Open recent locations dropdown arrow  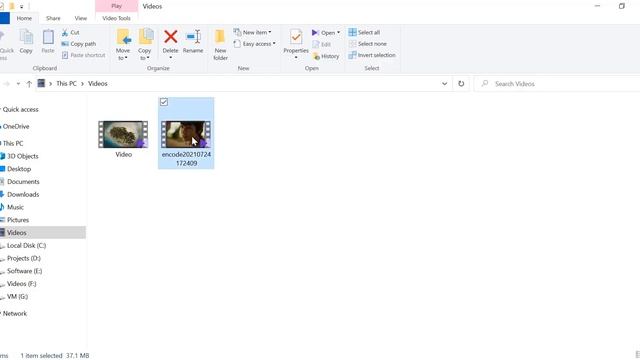[18, 84]
